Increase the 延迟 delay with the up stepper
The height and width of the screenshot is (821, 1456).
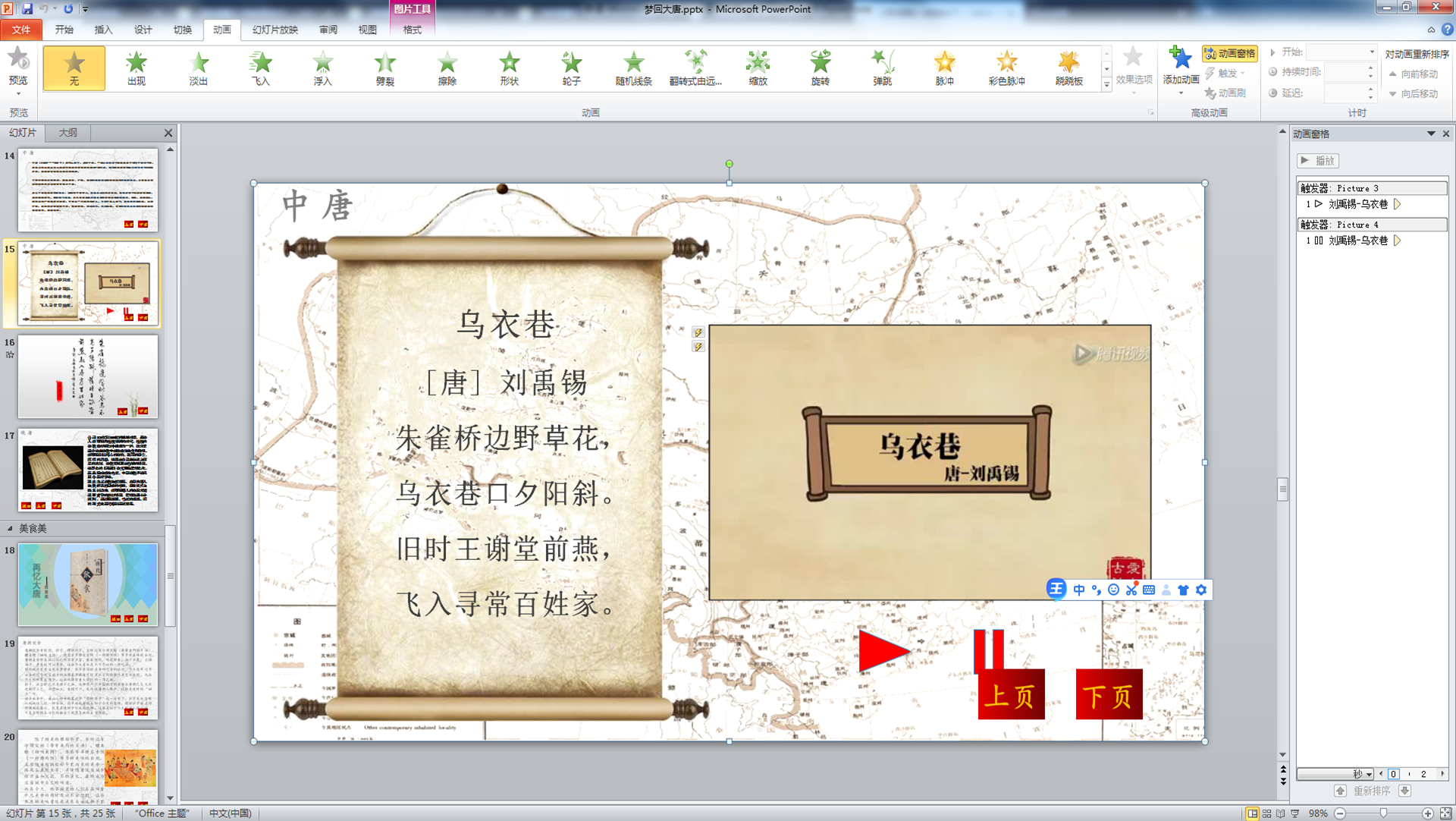1370,89
